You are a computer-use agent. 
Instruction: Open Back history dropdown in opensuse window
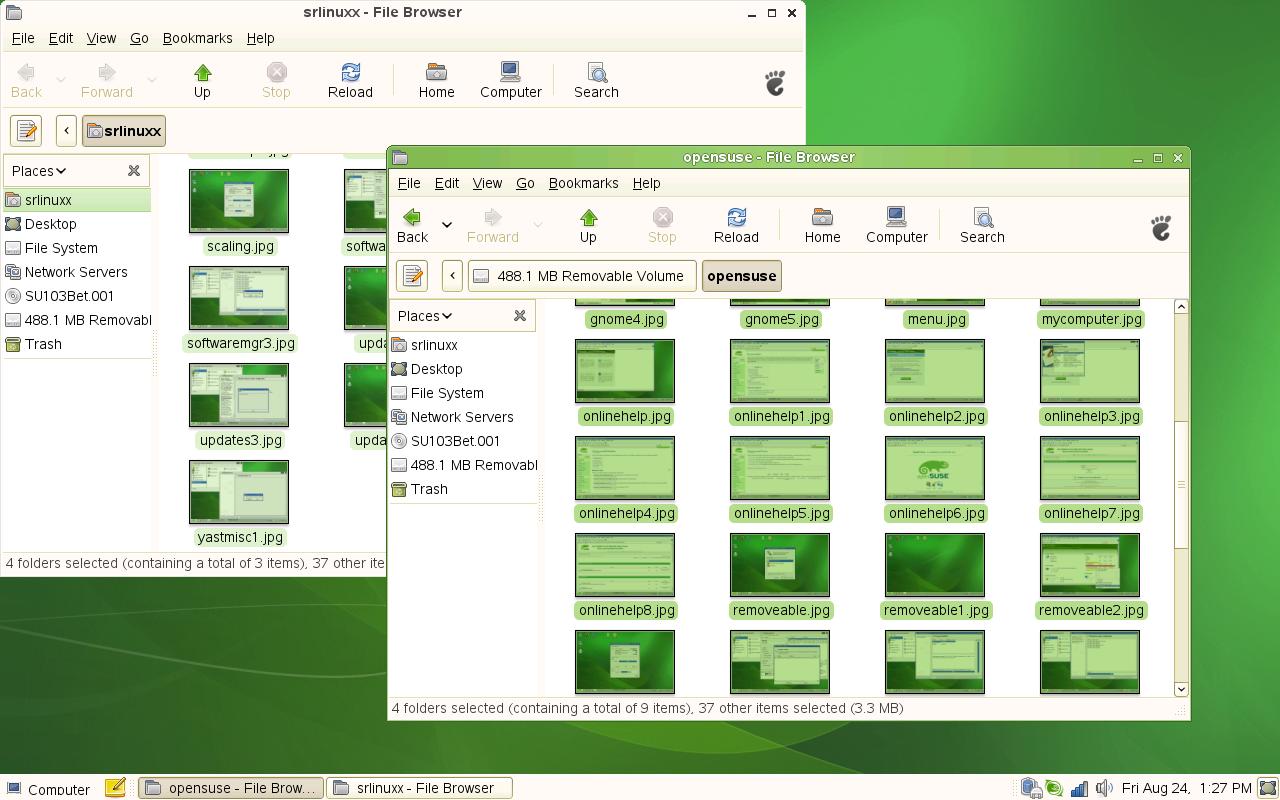point(447,226)
